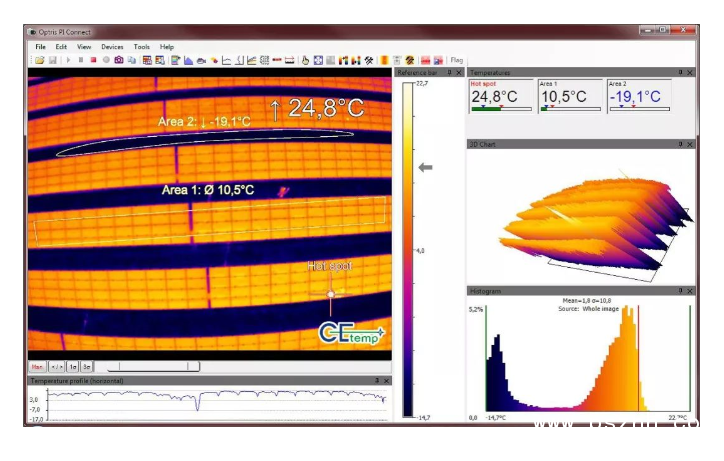Click the tools/wrench icon in the toolbar
Viewport: 724px width, 461px height.
pyautogui.click(x=369, y=60)
